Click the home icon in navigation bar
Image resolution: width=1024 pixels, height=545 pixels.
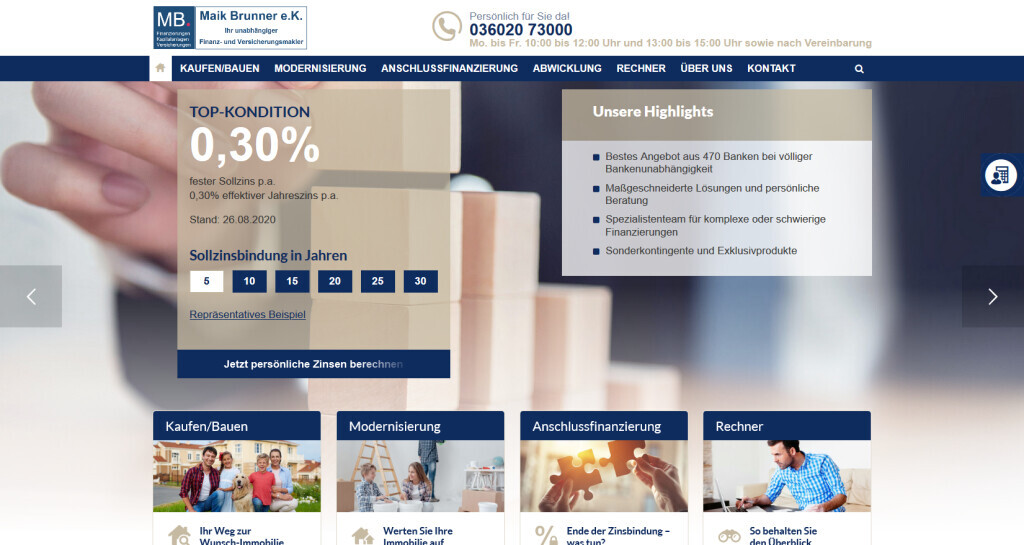(x=160, y=68)
